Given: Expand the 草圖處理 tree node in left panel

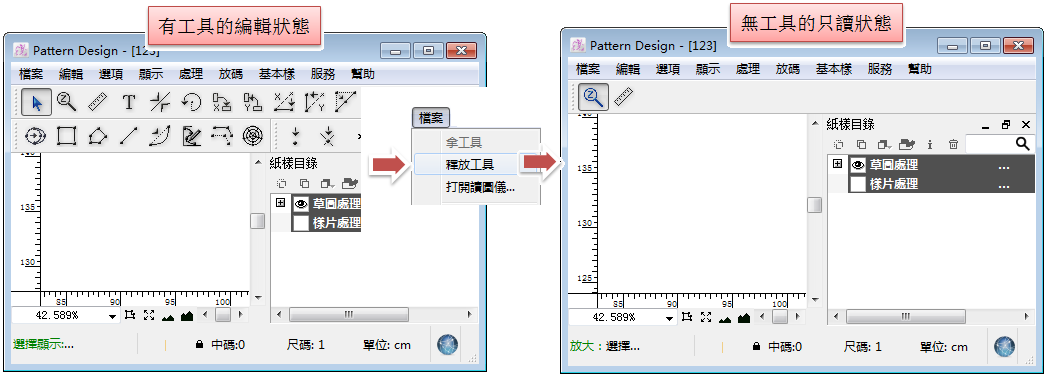Looking at the screenshot, I should coord(281,203).
